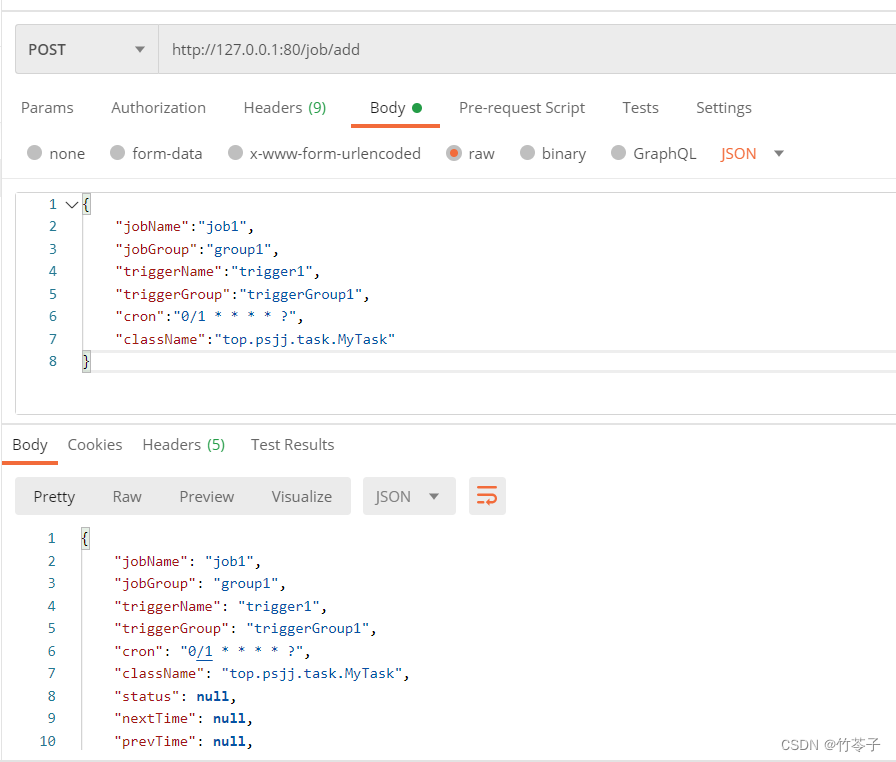896x762 pixels.
Task: Select the Raw response view
Action: point(127,496)
